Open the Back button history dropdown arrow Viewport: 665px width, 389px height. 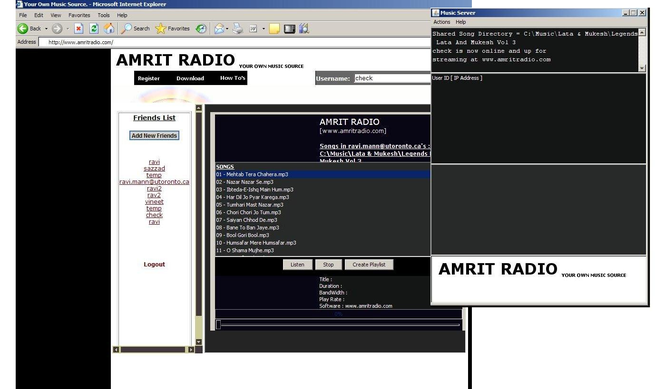(x=46, y=29)
